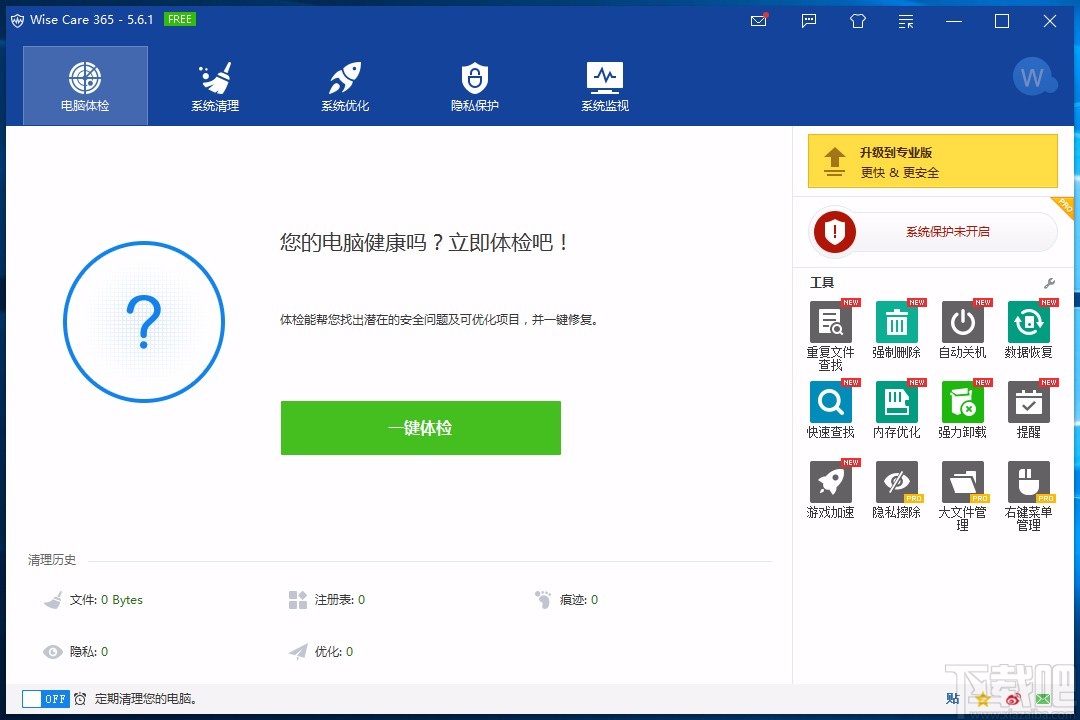1080x720 pixels.
Task: Open the 数据恢复 data recovery tool
Action: coord(1028,331)
